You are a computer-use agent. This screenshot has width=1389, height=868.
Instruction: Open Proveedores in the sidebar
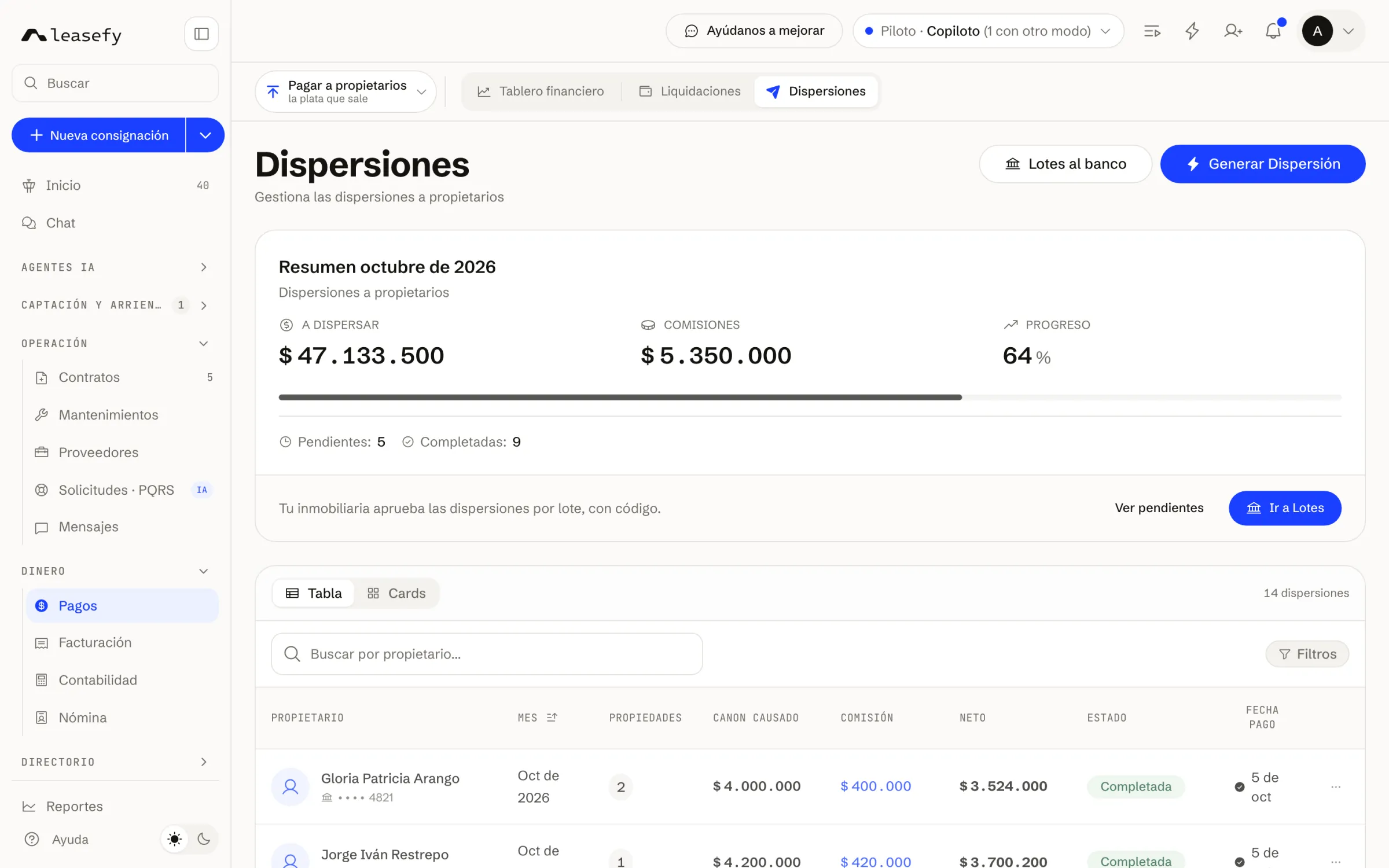coord(123,453)
